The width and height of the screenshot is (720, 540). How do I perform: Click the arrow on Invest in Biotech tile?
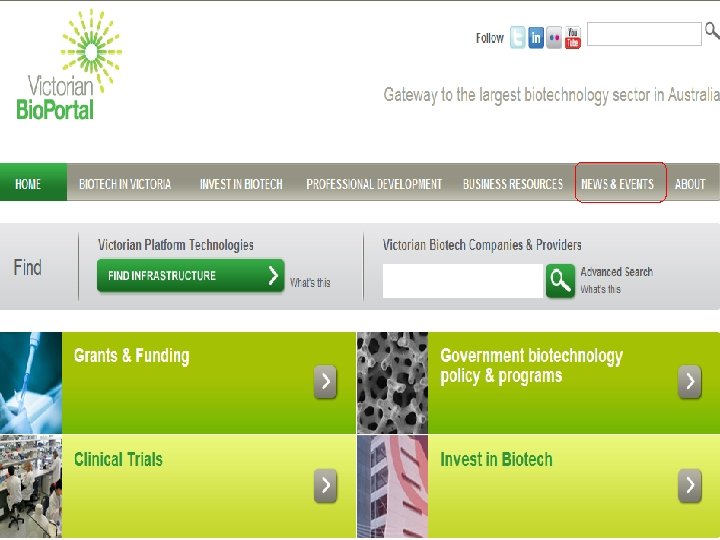pyautogui.click(x=690, y=485)
